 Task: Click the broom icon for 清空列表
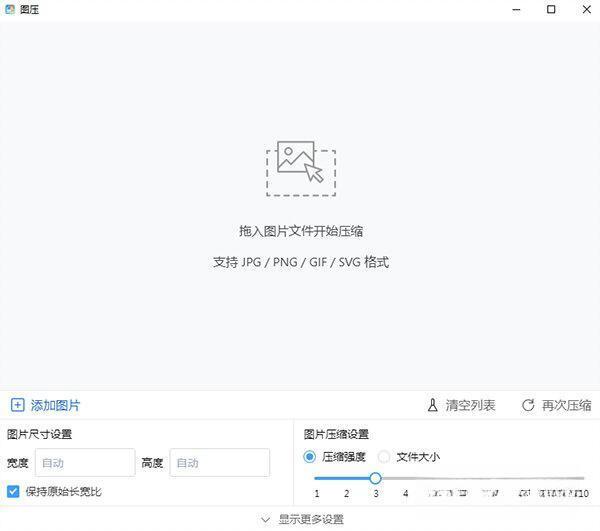tap(433, 405)
